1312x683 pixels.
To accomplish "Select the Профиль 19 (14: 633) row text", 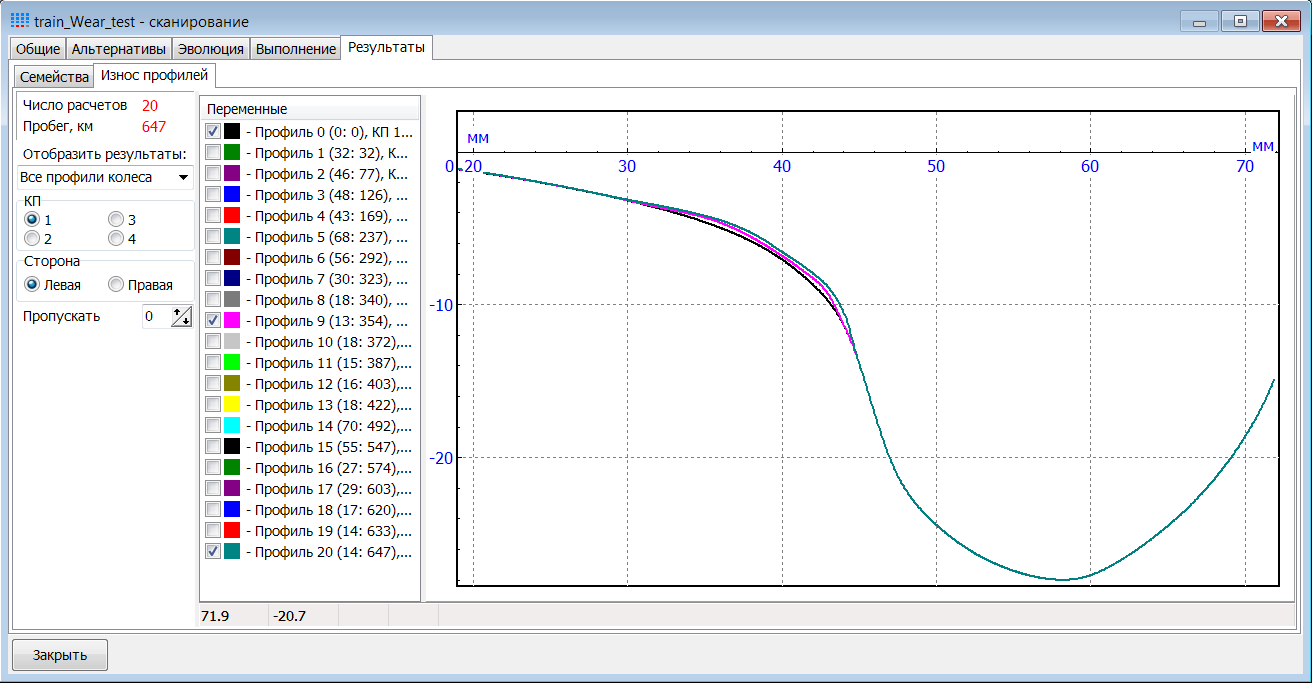I will coord(329,531).
